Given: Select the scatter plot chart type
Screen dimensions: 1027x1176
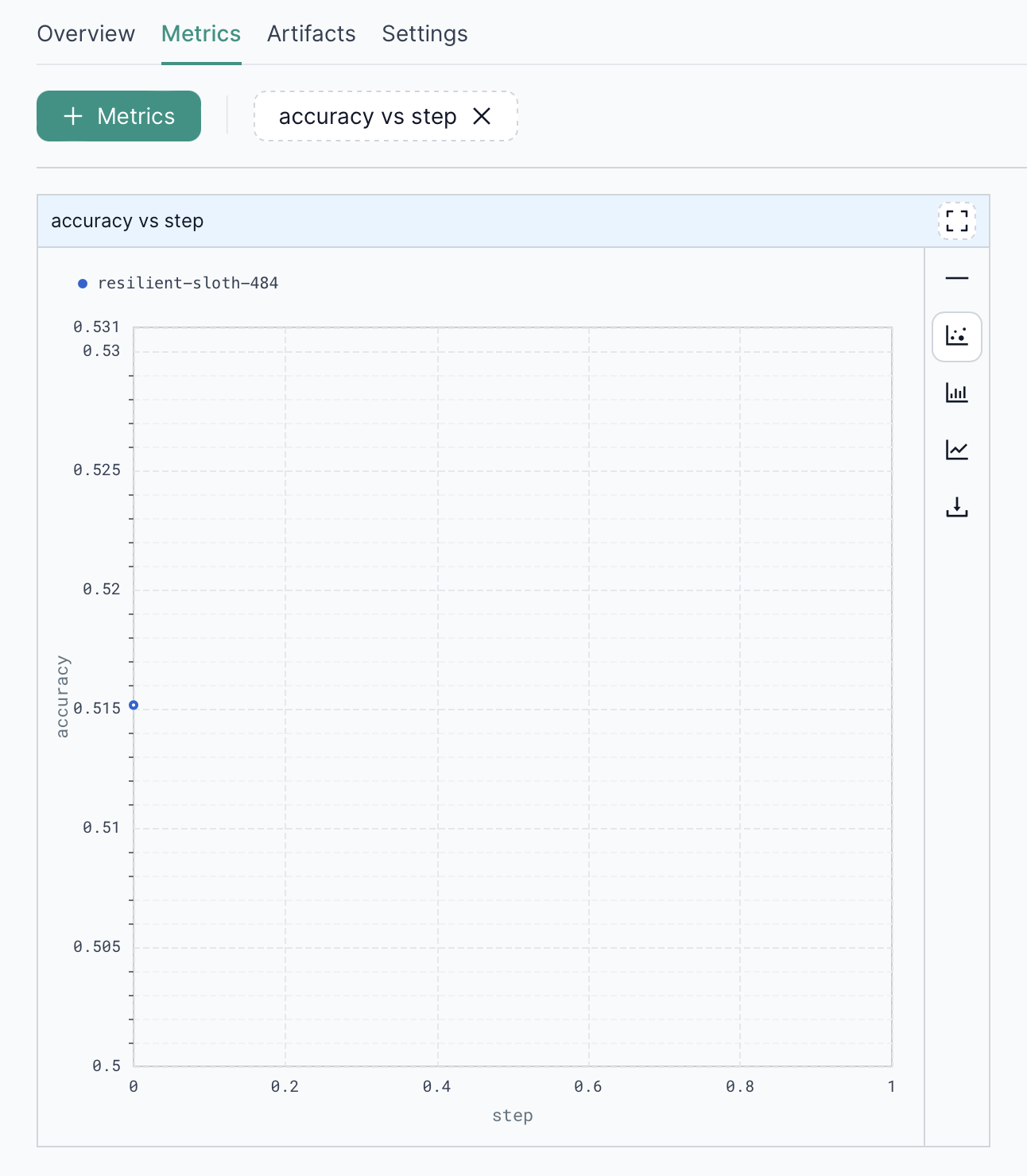Looking at the screenshot, I should [956, 336].
